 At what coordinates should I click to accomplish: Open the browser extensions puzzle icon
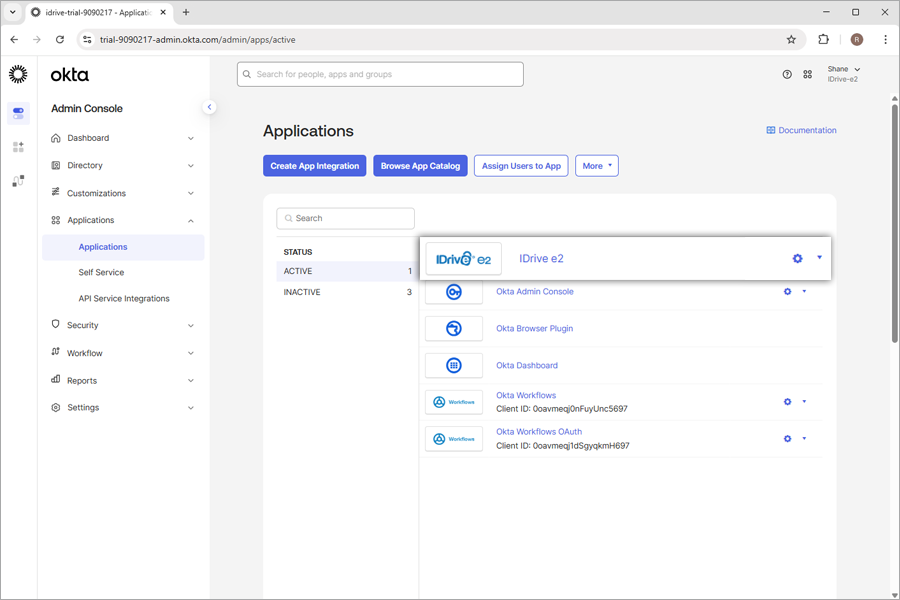[x=823, y=40]
